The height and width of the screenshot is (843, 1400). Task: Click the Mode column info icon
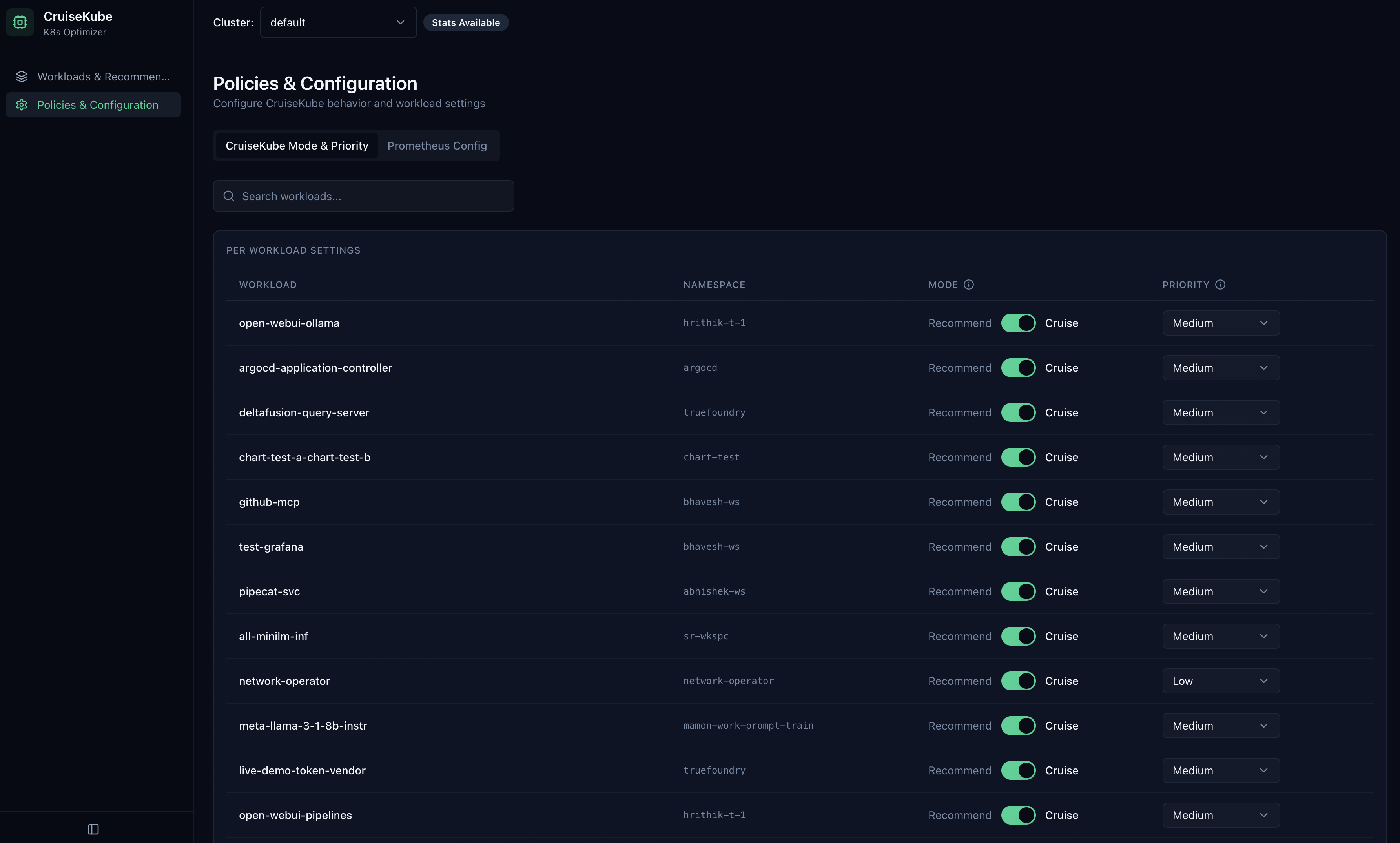coord(969,285)
